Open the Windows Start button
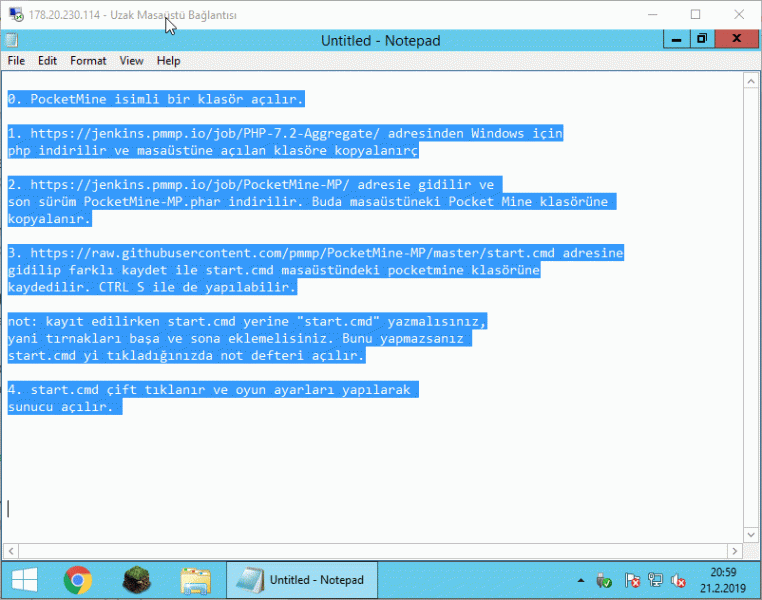This screenshot has height=600, width=762. [24, 580]
